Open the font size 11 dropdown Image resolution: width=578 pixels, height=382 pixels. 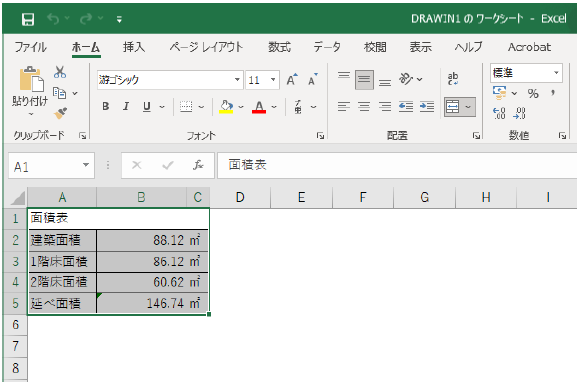(x=273, y=80)
